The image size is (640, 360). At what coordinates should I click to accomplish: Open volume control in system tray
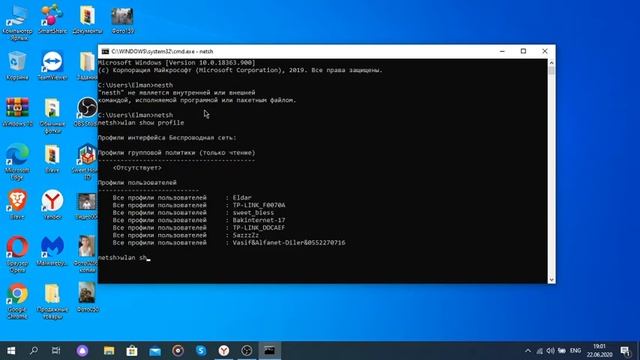point(550,351)
